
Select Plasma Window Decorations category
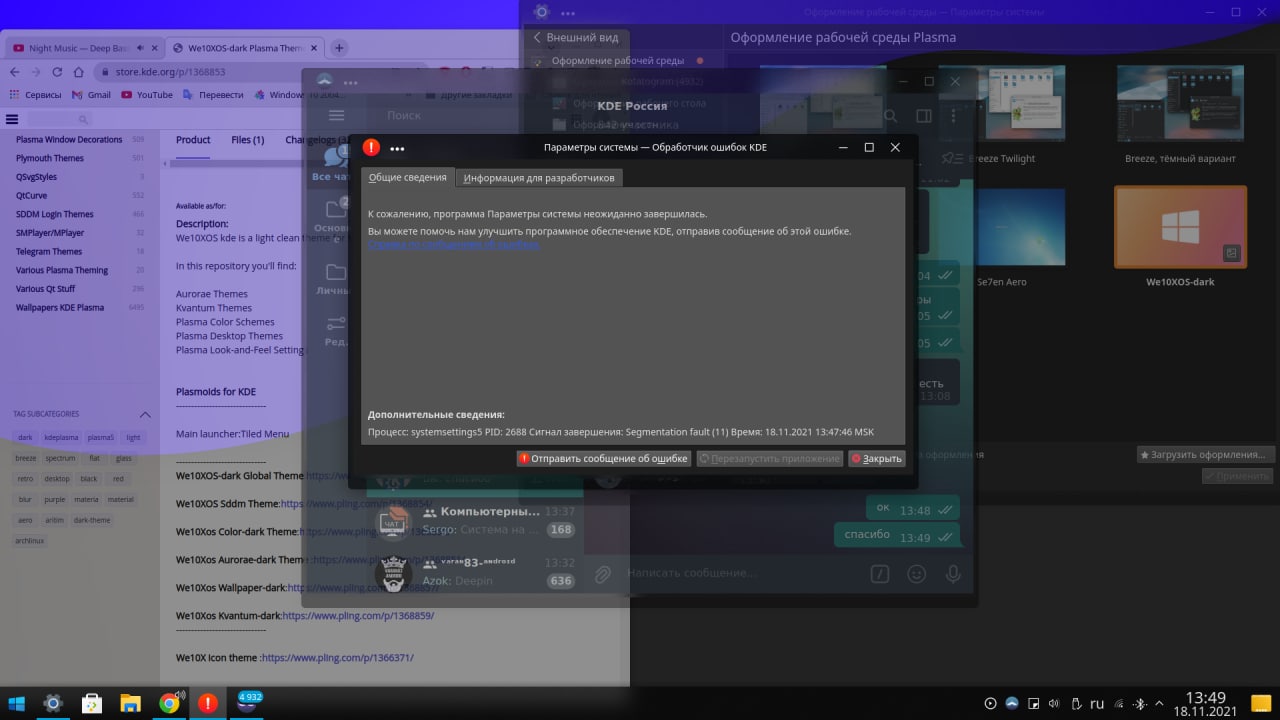click(69, 140)
